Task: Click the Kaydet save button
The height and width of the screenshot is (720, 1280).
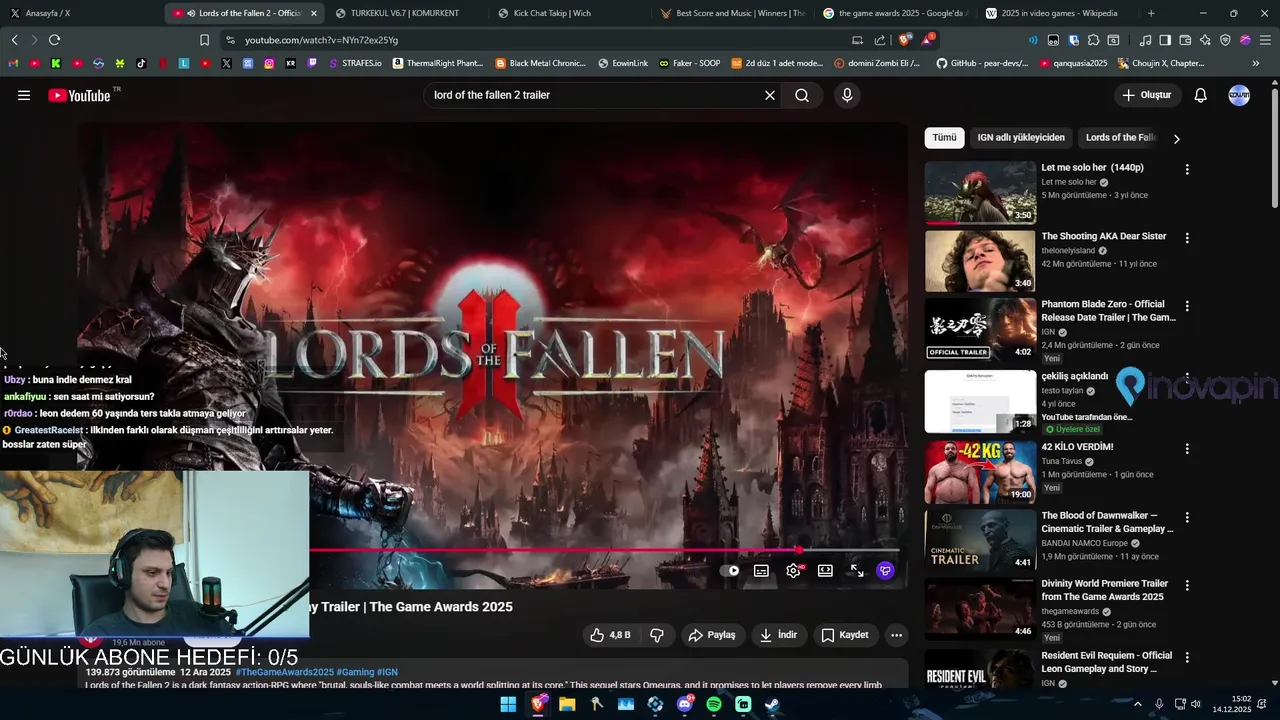Action: 845,635
